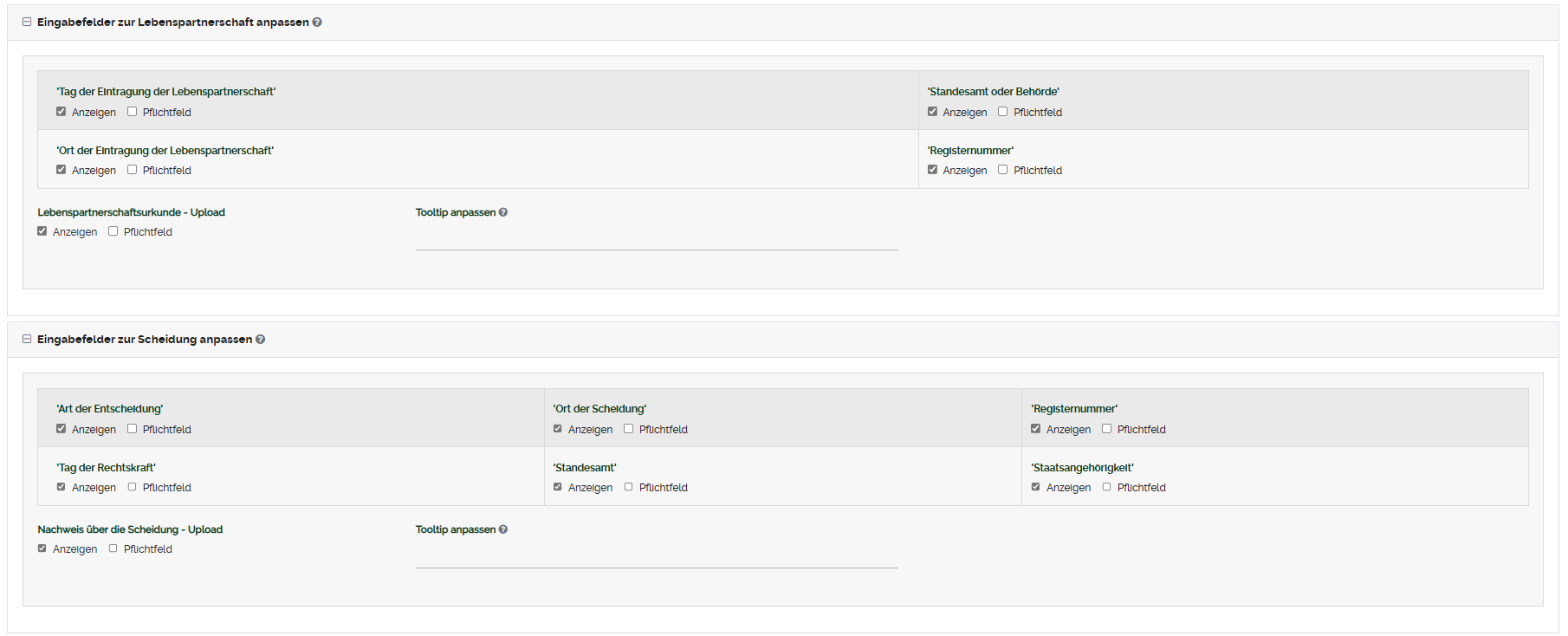Focus the tooltip text field for Lebenspartnerschaftsurkunde upload
1568x636 pixels.
[x=656, y=239]
